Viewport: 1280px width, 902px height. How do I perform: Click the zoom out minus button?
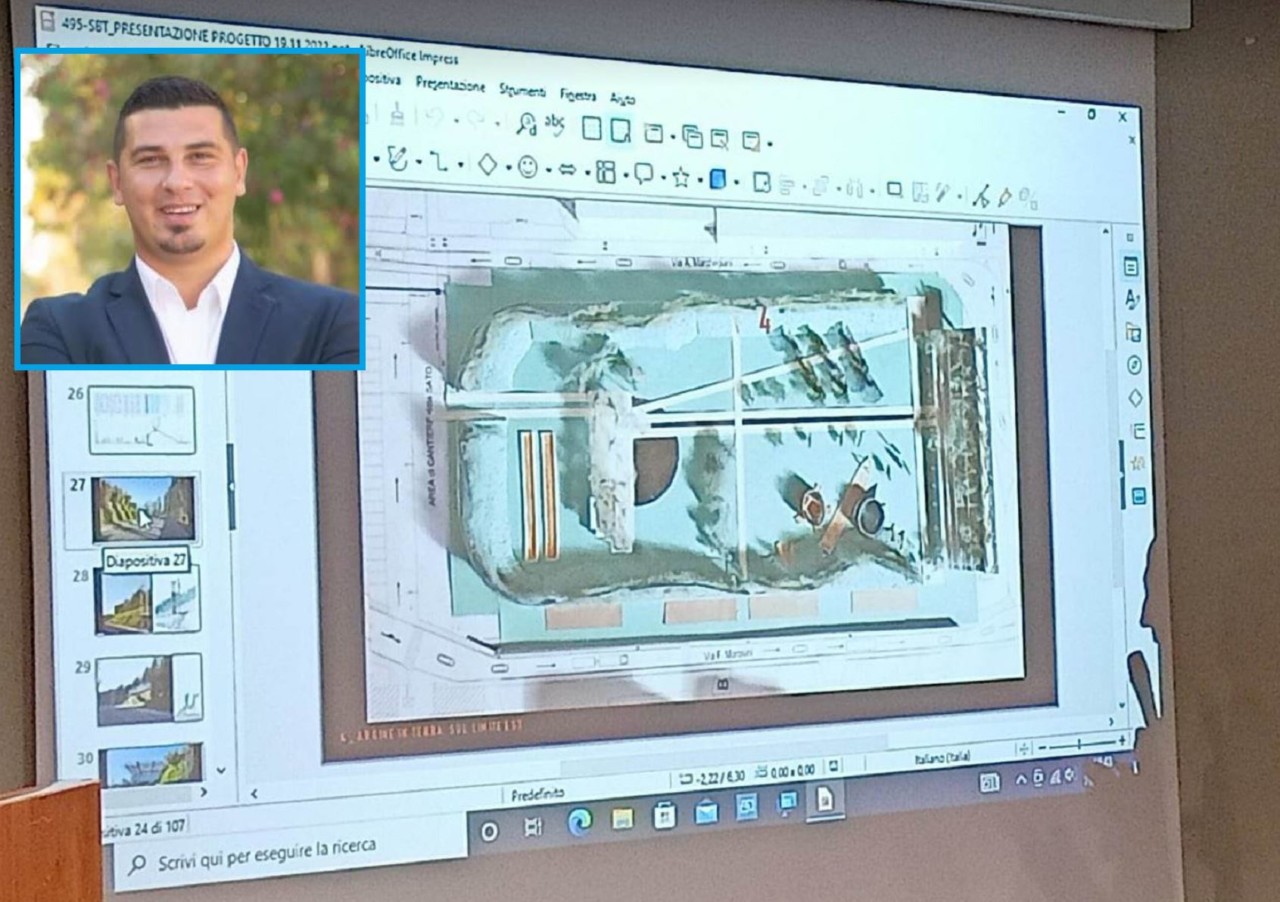coord(1041,747)
